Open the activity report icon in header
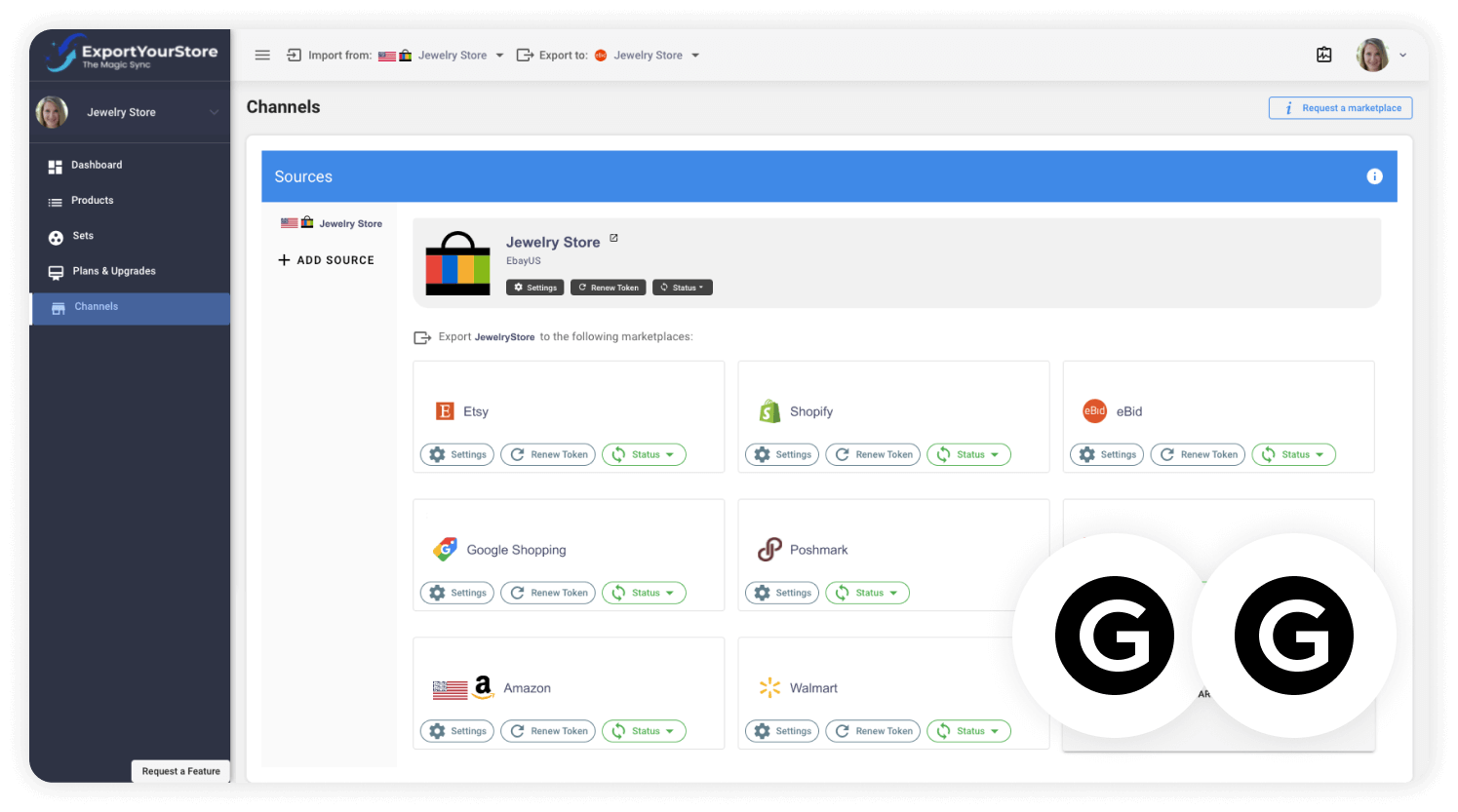 (1324, 55)
